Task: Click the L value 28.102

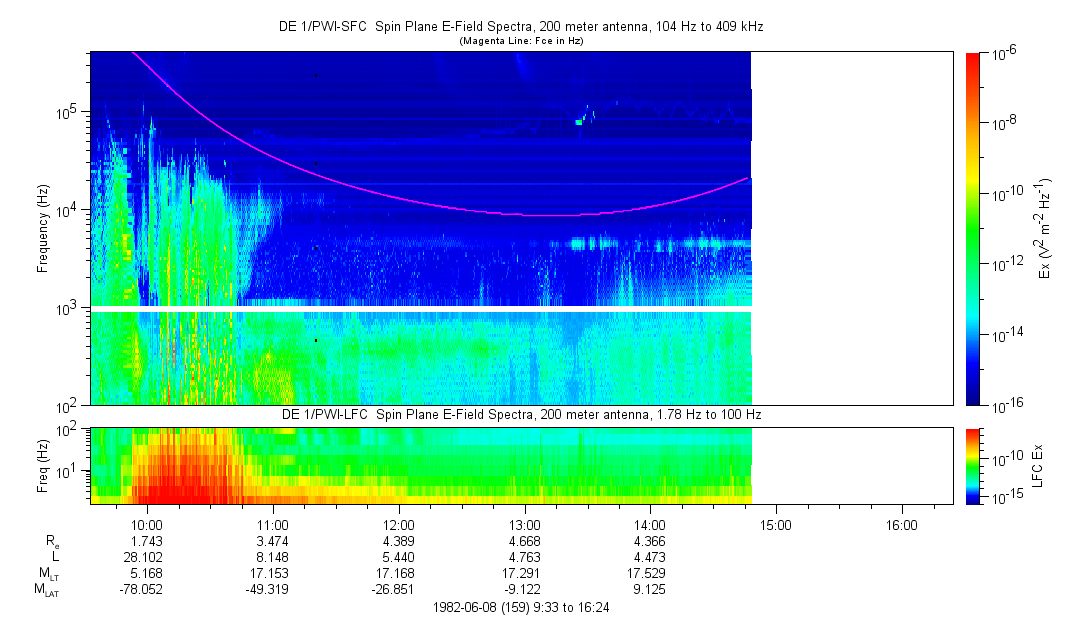Action: click(143, 557)
